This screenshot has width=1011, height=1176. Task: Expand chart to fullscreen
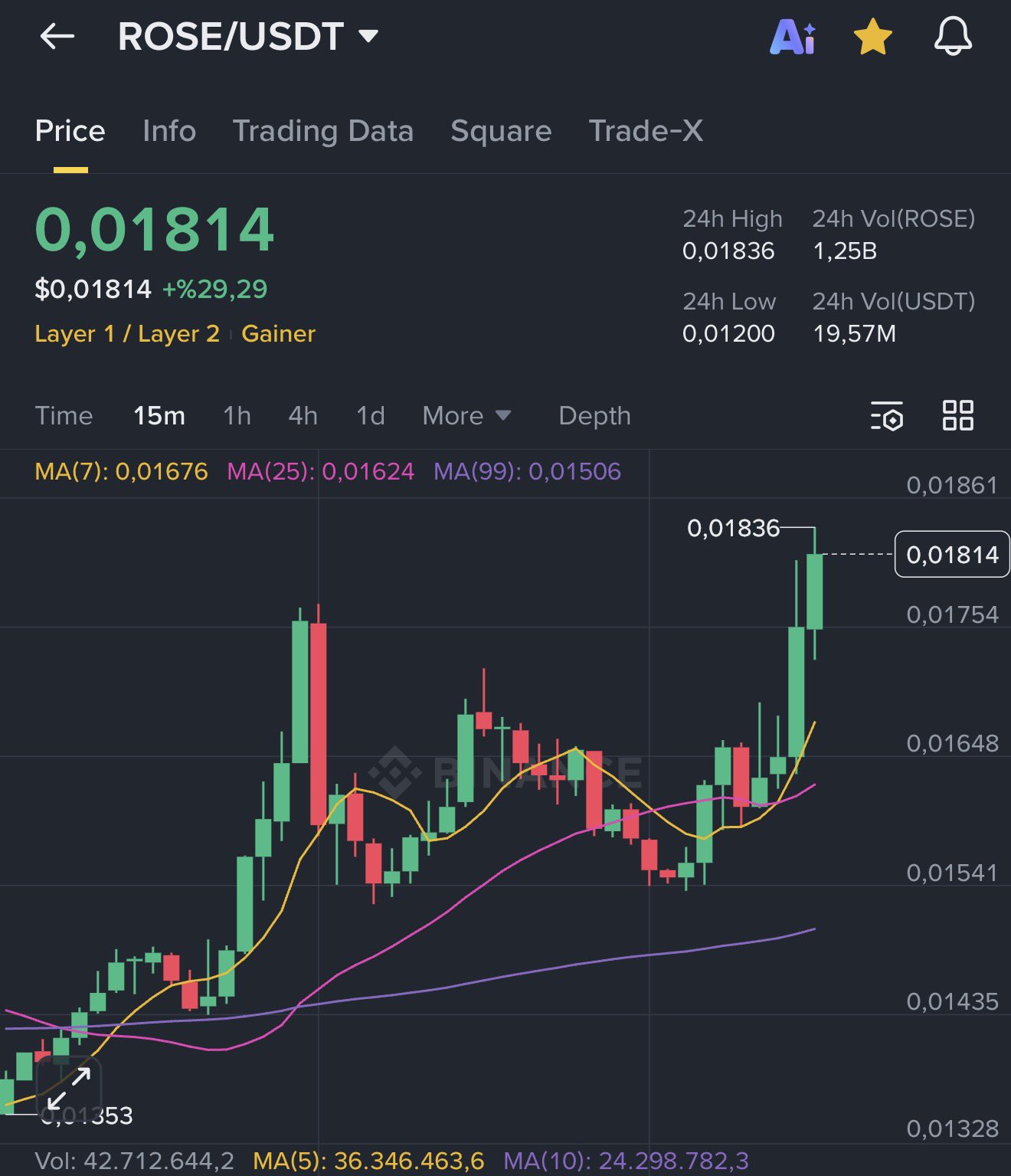tap(69, 1088)
